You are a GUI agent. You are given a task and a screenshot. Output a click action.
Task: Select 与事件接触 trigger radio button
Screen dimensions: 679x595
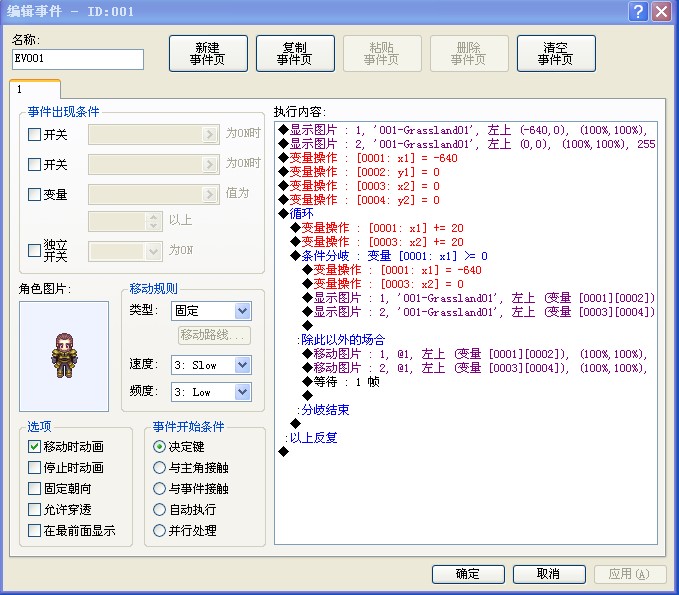click(x=159, y=488)
